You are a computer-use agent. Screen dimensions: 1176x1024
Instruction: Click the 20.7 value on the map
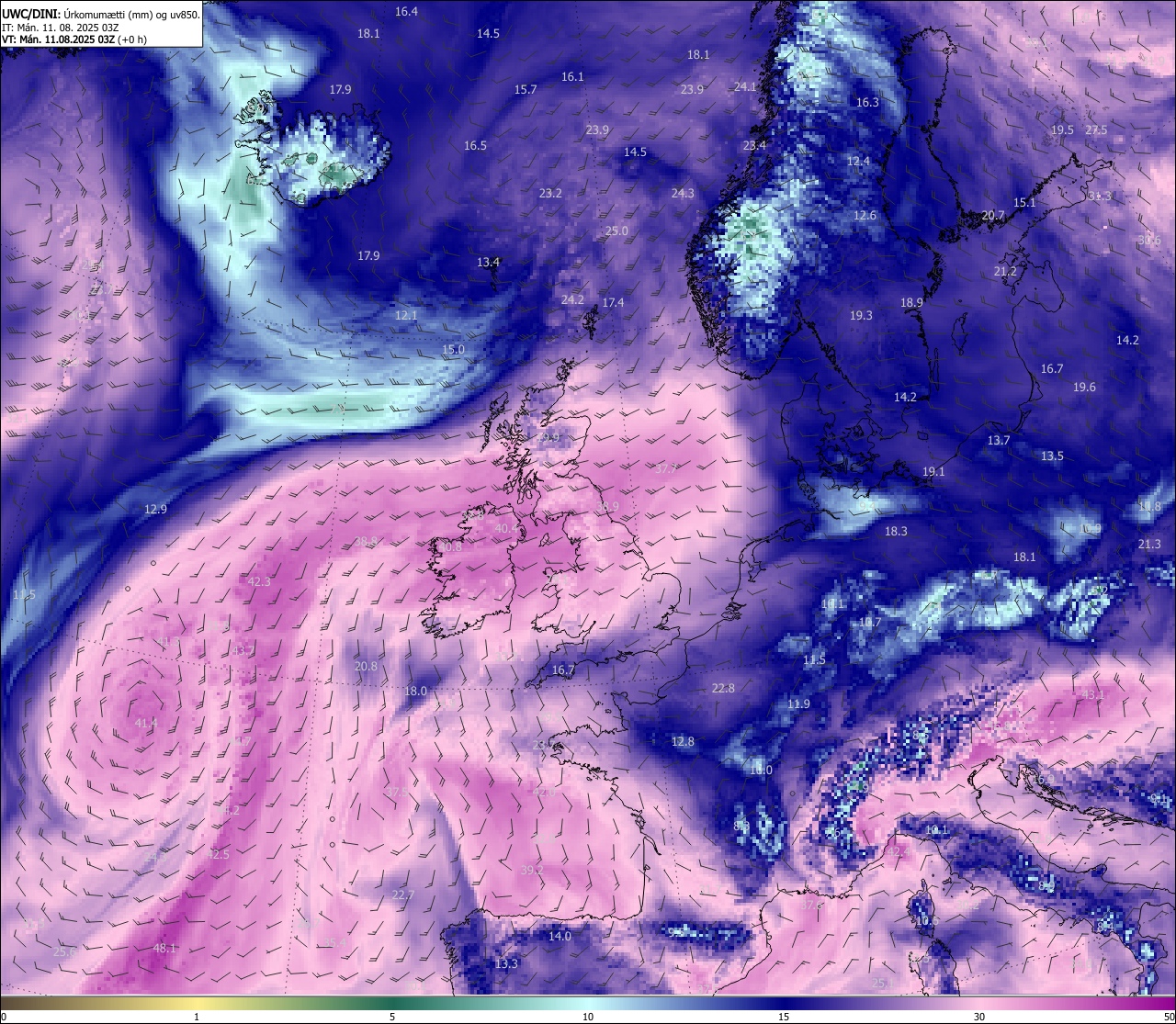pos(993,215)
